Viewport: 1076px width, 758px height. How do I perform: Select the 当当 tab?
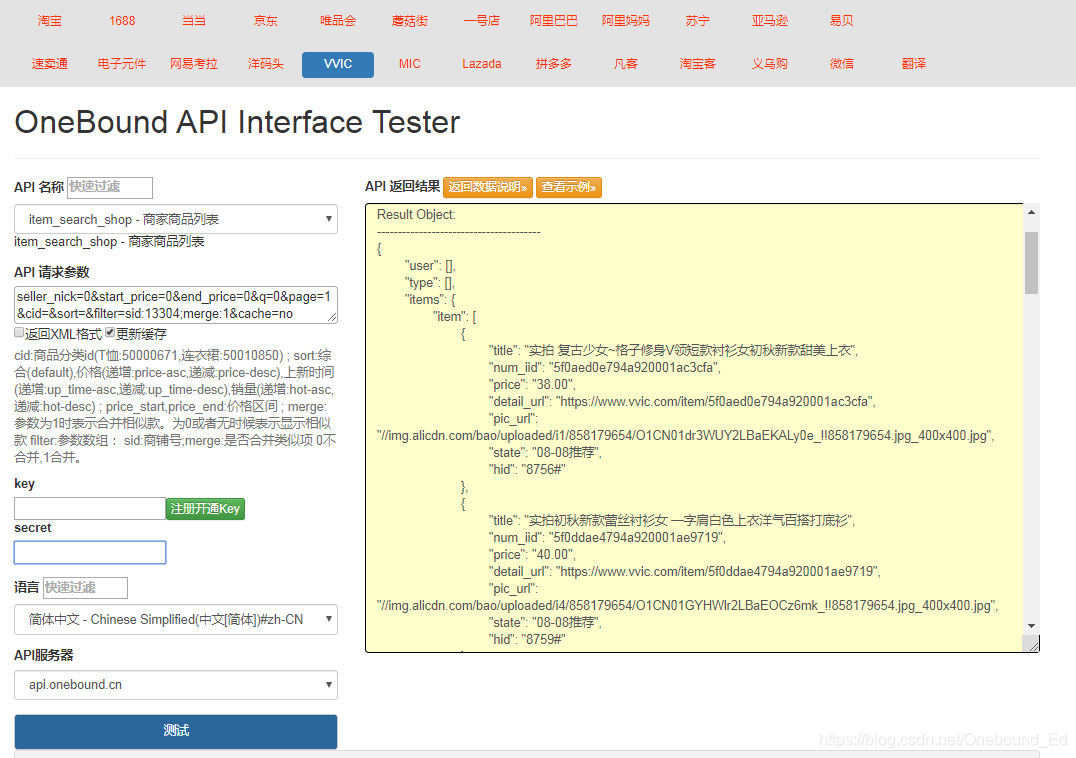click(x=194, y=21)
